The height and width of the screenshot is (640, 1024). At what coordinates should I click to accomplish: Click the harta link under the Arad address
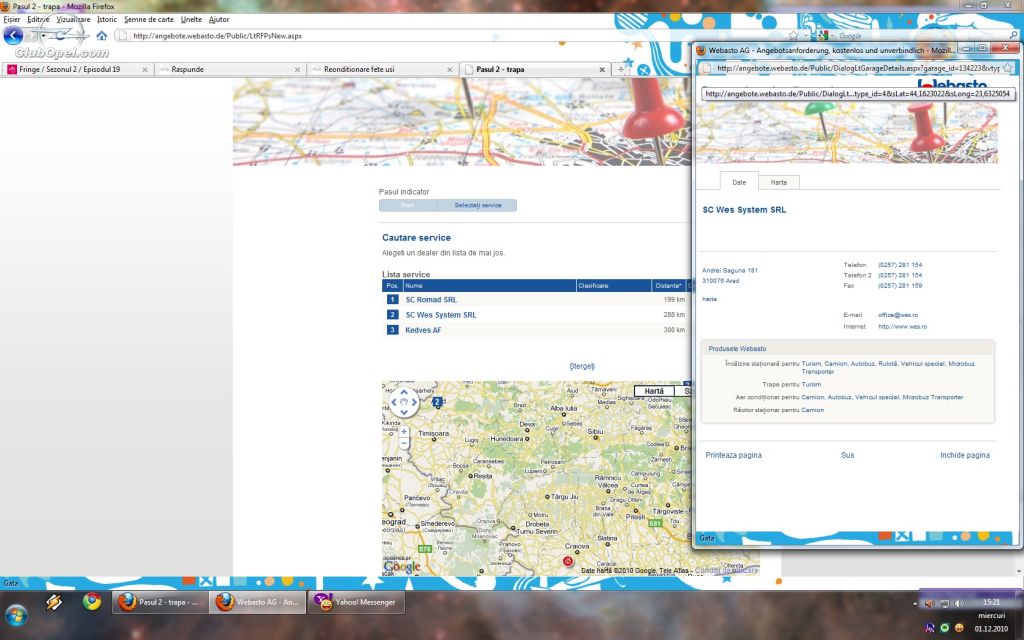709,299
